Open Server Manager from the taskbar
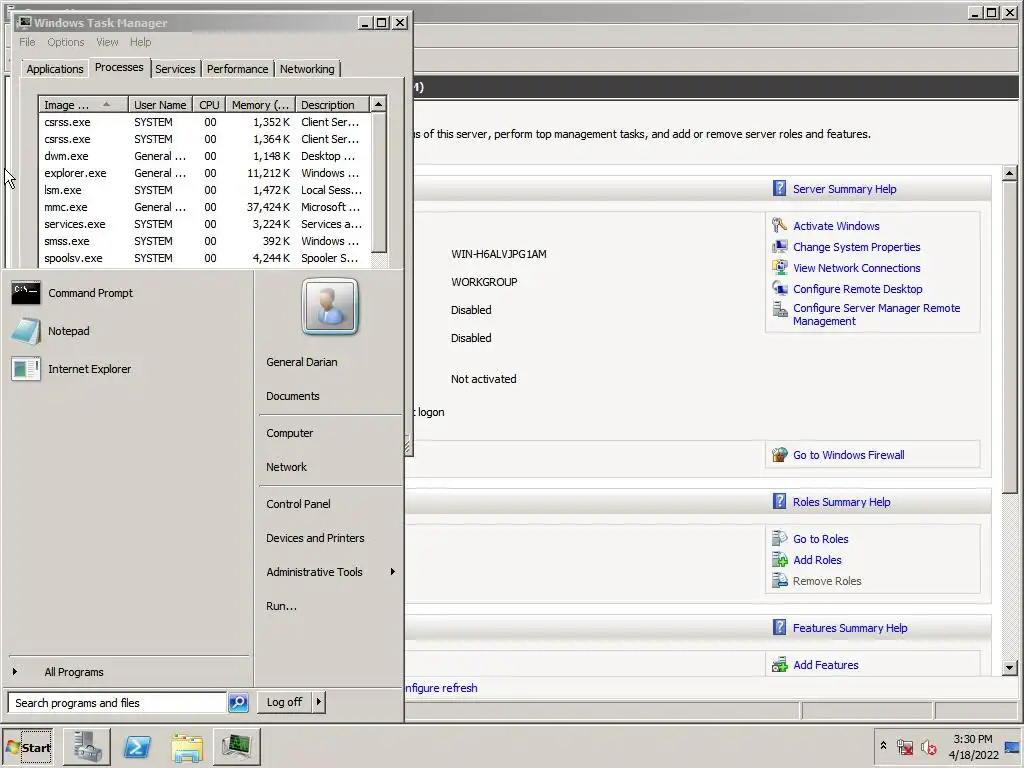 point(88,746)
